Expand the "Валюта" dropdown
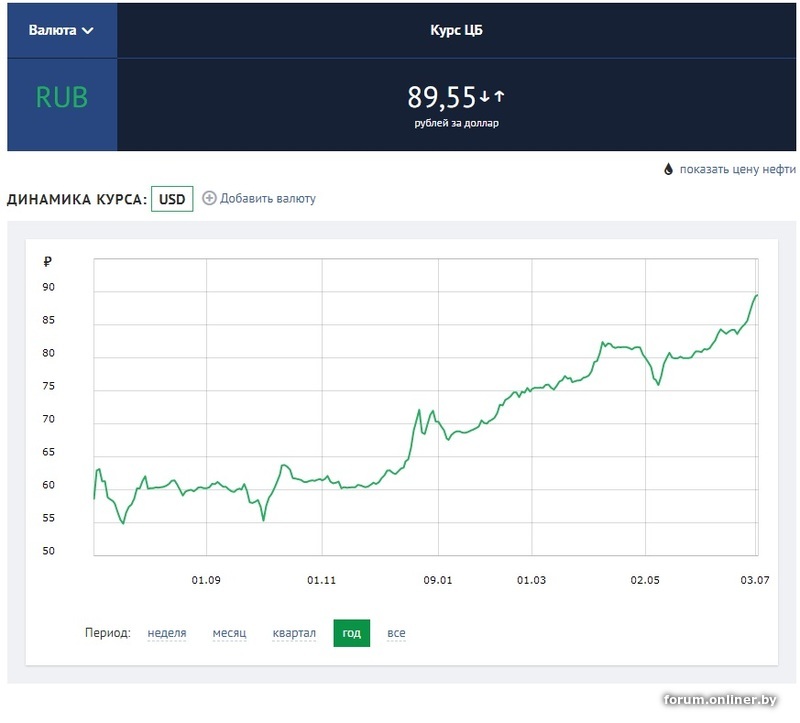 click(x=62, y=30)
